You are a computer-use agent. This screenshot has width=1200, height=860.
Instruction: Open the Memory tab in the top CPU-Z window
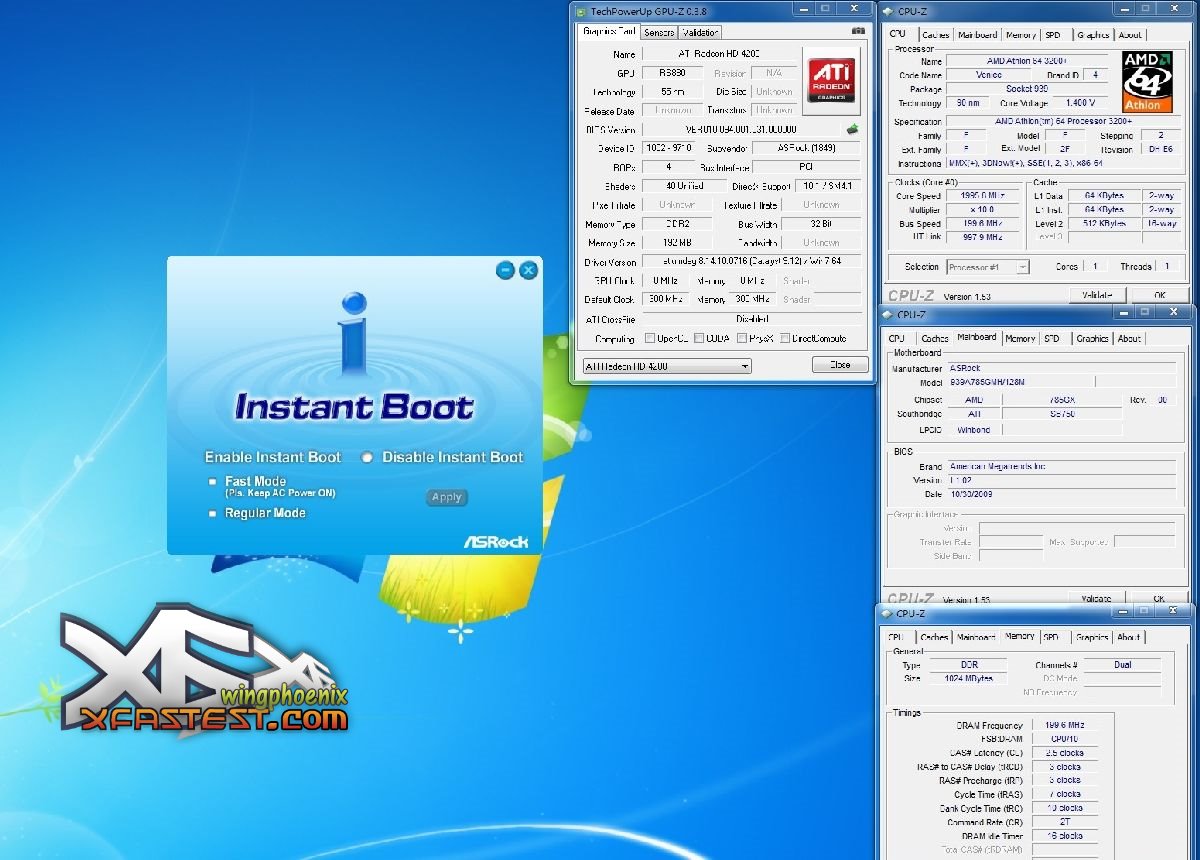[x=1021, y=35]
